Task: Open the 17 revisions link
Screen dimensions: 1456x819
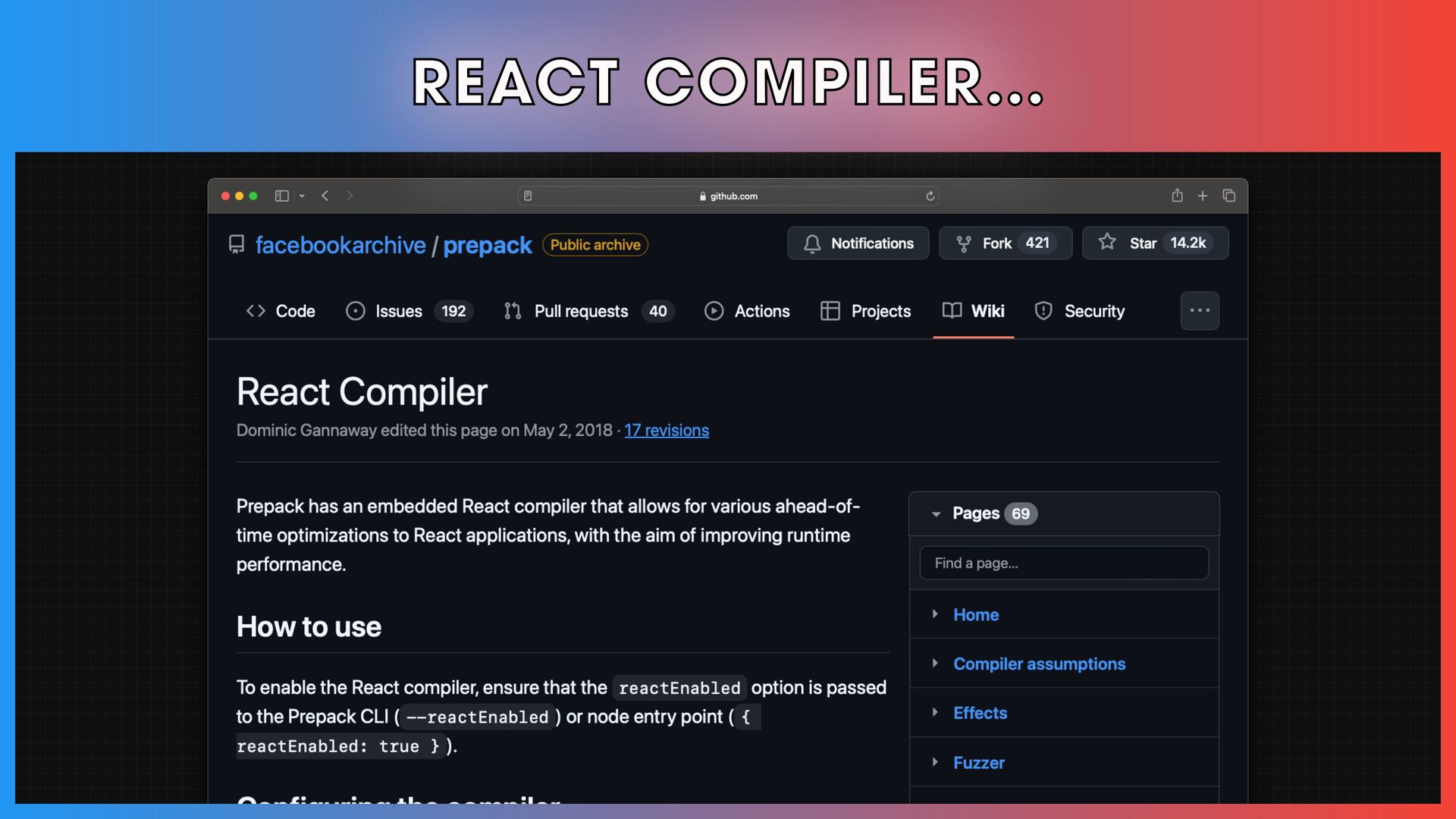Action: (667, 430)
